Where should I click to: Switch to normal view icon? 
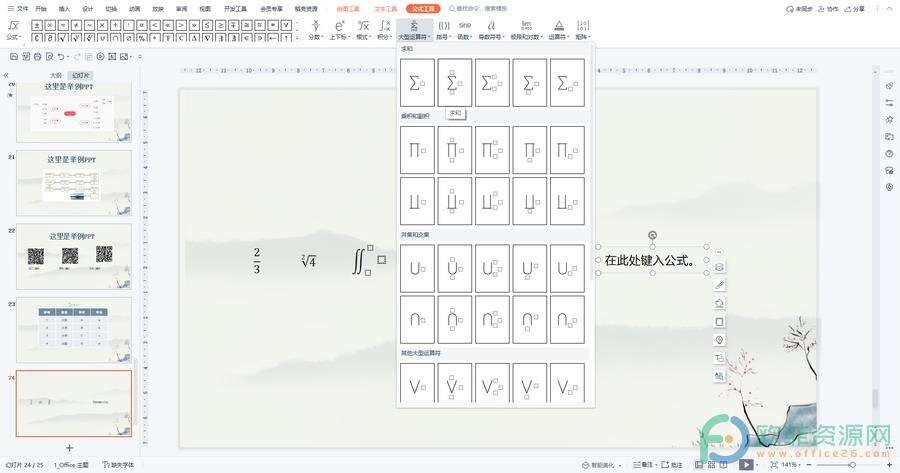point(699,464)
